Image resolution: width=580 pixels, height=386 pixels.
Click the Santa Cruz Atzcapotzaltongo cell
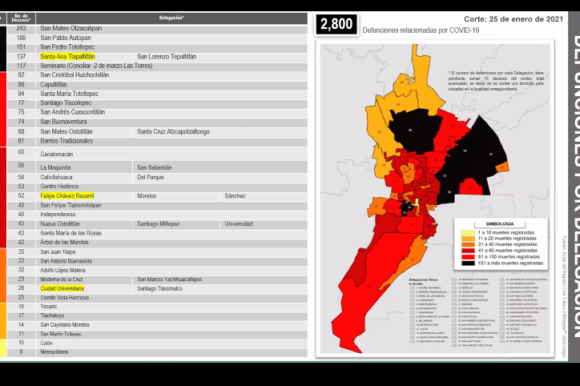point(173,132)
